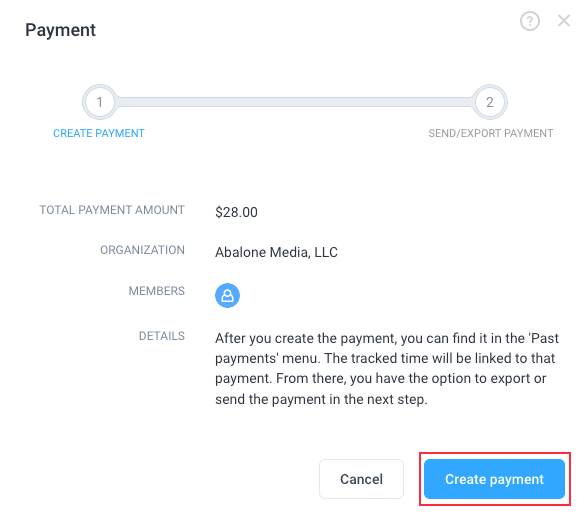The width and height of the screenshot is (586, 518).
Task: Click the ORGANIZATION field label
Action: pyautogui.click(x=142, y=250)
